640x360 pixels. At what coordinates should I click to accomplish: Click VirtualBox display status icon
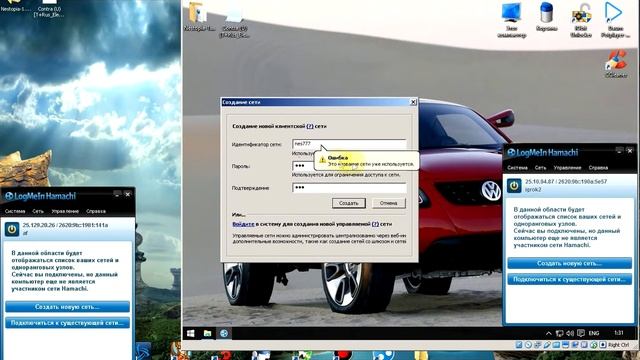tap(565, 345)
